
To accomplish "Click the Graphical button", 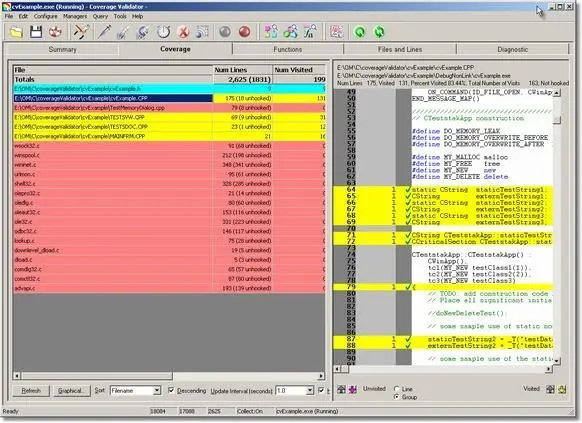I will [x=71, y=391].
